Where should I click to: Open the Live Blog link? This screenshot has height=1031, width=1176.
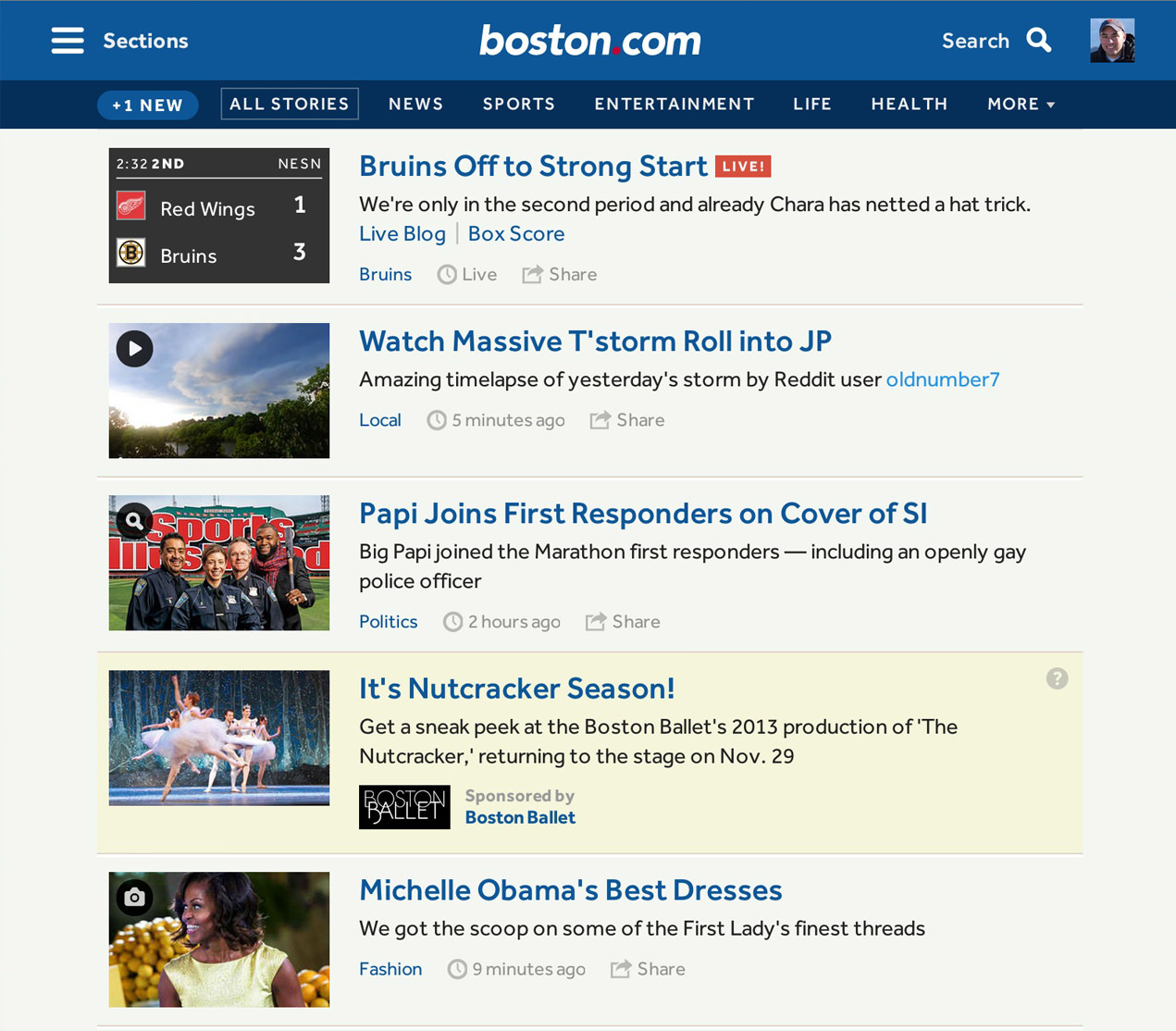click(x=402, y=234)
